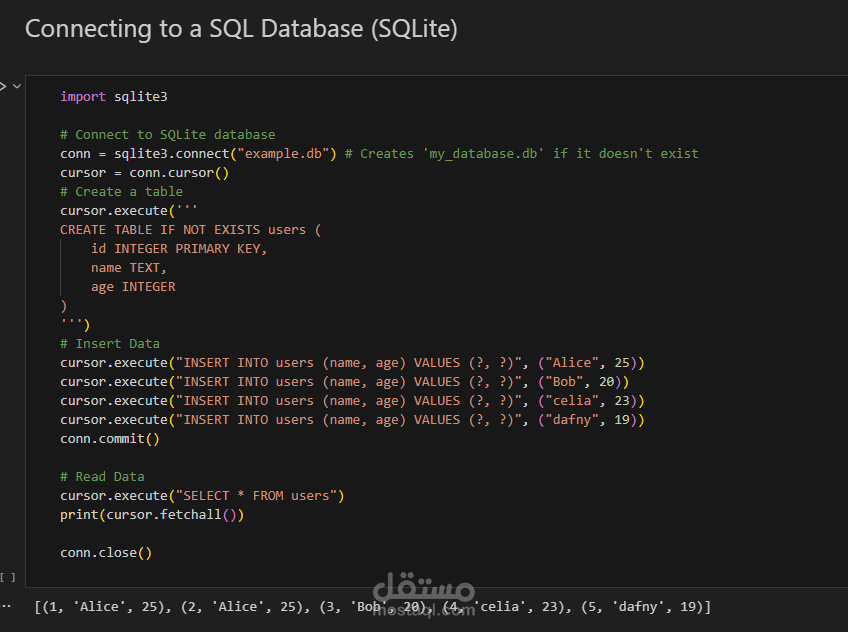Click the 'Connecting to a SQL Database (SQLite)' heading
This screenshot has width=848, height=632.
pos(241,29)
